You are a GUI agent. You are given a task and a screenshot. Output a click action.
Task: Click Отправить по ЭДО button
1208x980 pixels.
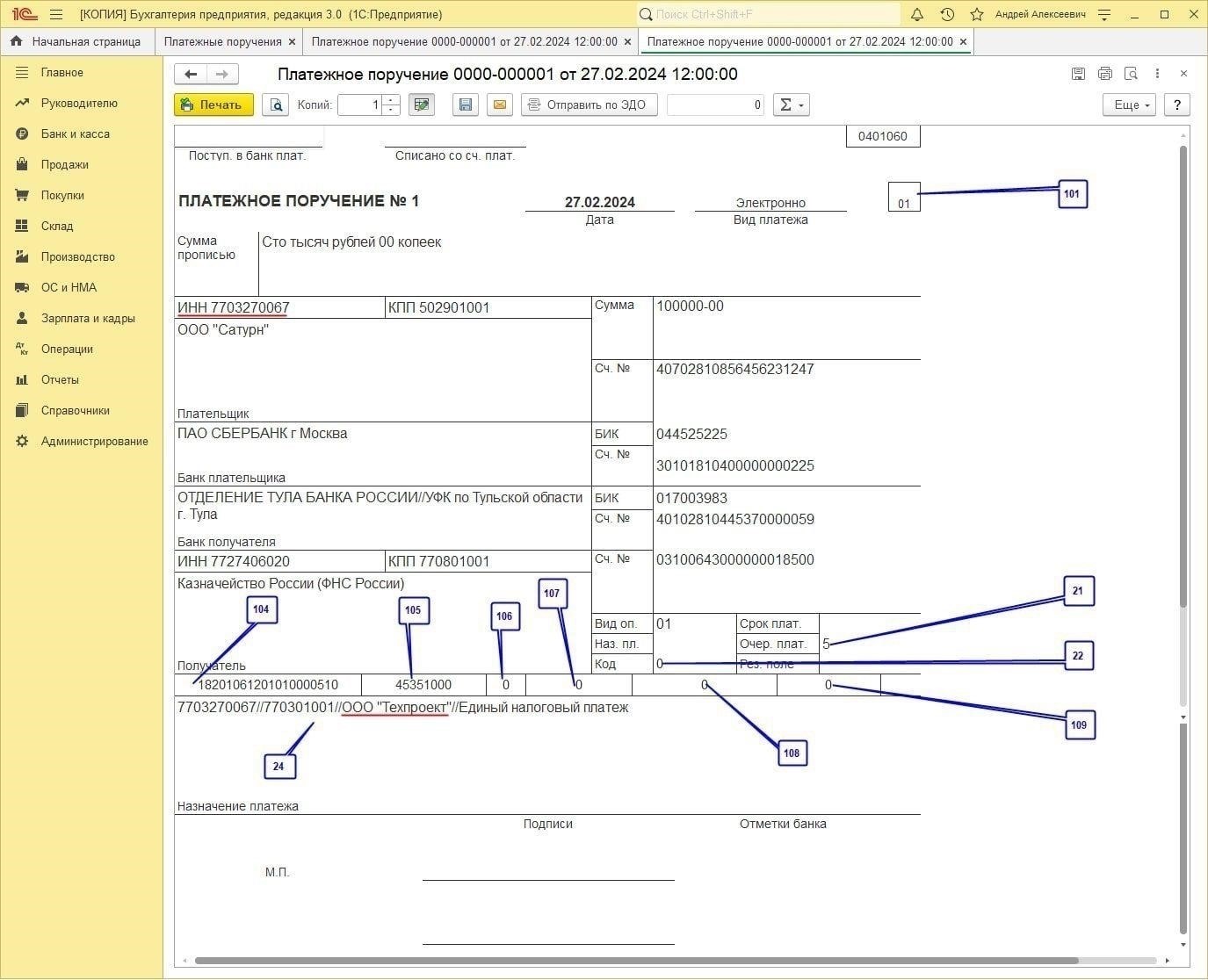pos(589,104)
